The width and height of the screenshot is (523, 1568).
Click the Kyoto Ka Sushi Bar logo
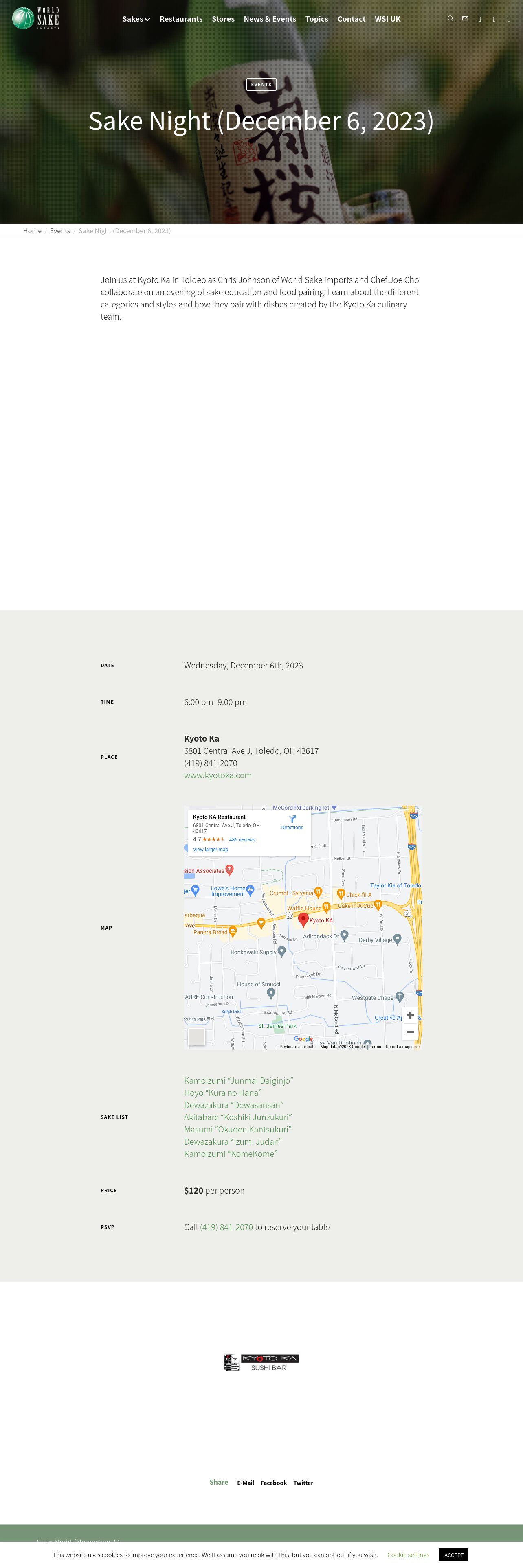click(261, 1362)
